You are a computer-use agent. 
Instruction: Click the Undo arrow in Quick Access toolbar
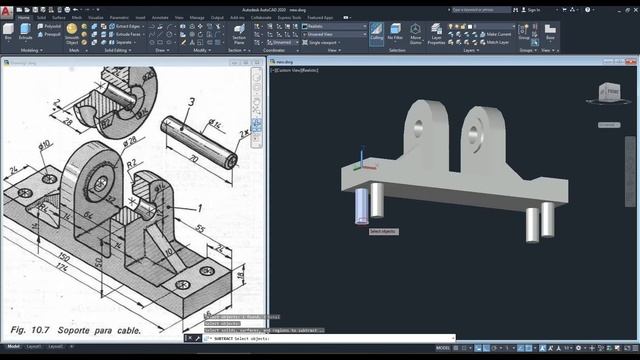tap(76, 9)
